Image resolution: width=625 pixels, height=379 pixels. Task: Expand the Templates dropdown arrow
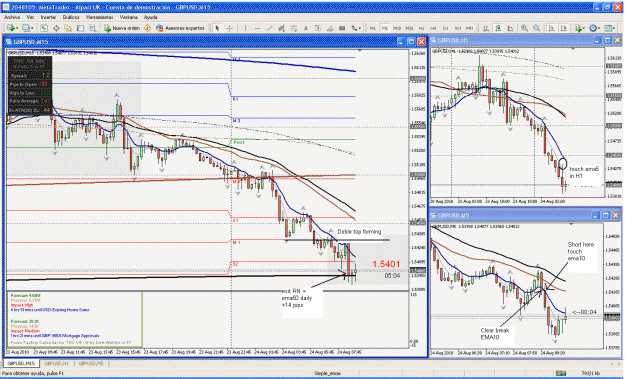point(614,28)
